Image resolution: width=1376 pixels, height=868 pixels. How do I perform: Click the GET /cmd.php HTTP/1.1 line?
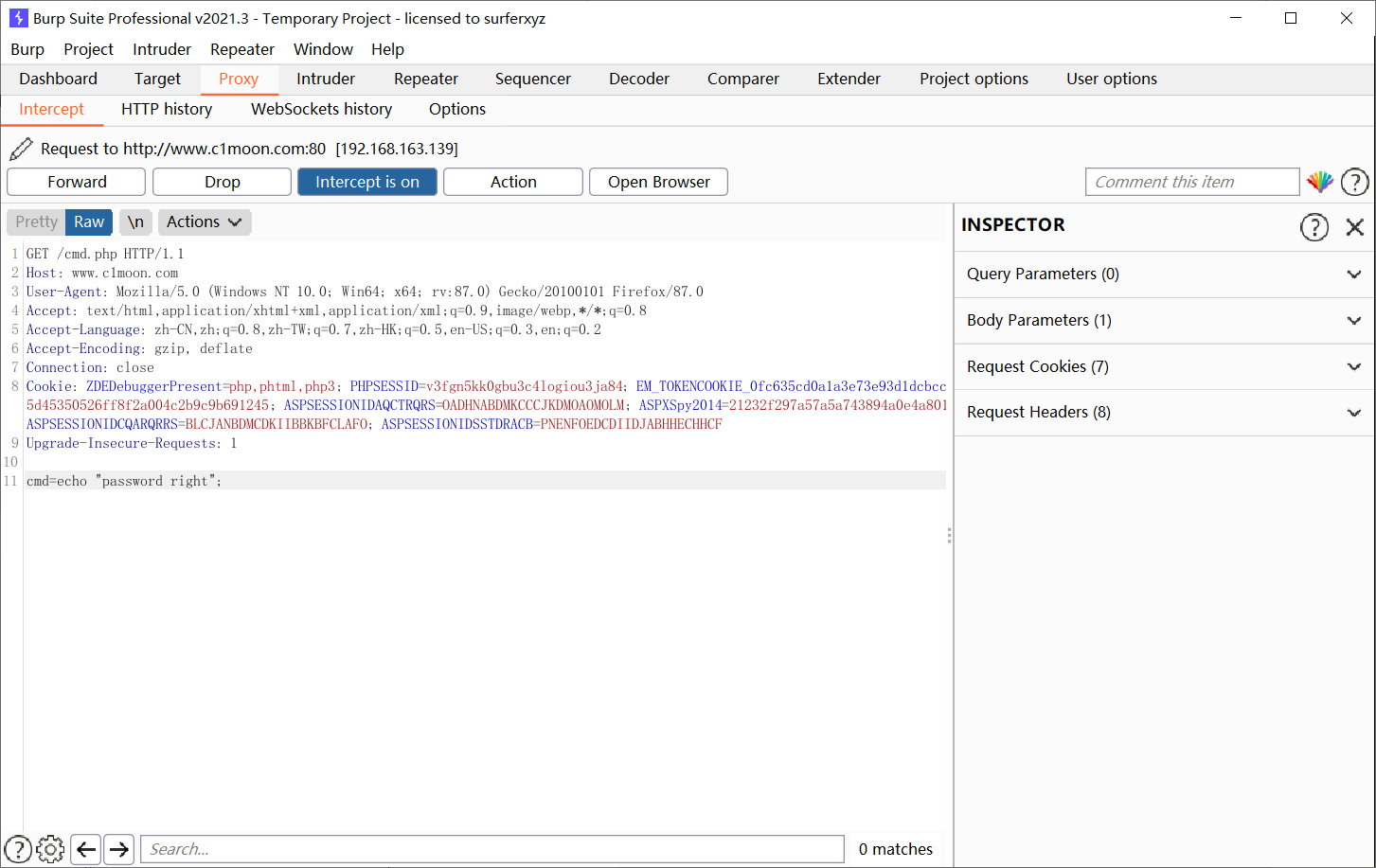pyautogui.click(x=105, y=254)
